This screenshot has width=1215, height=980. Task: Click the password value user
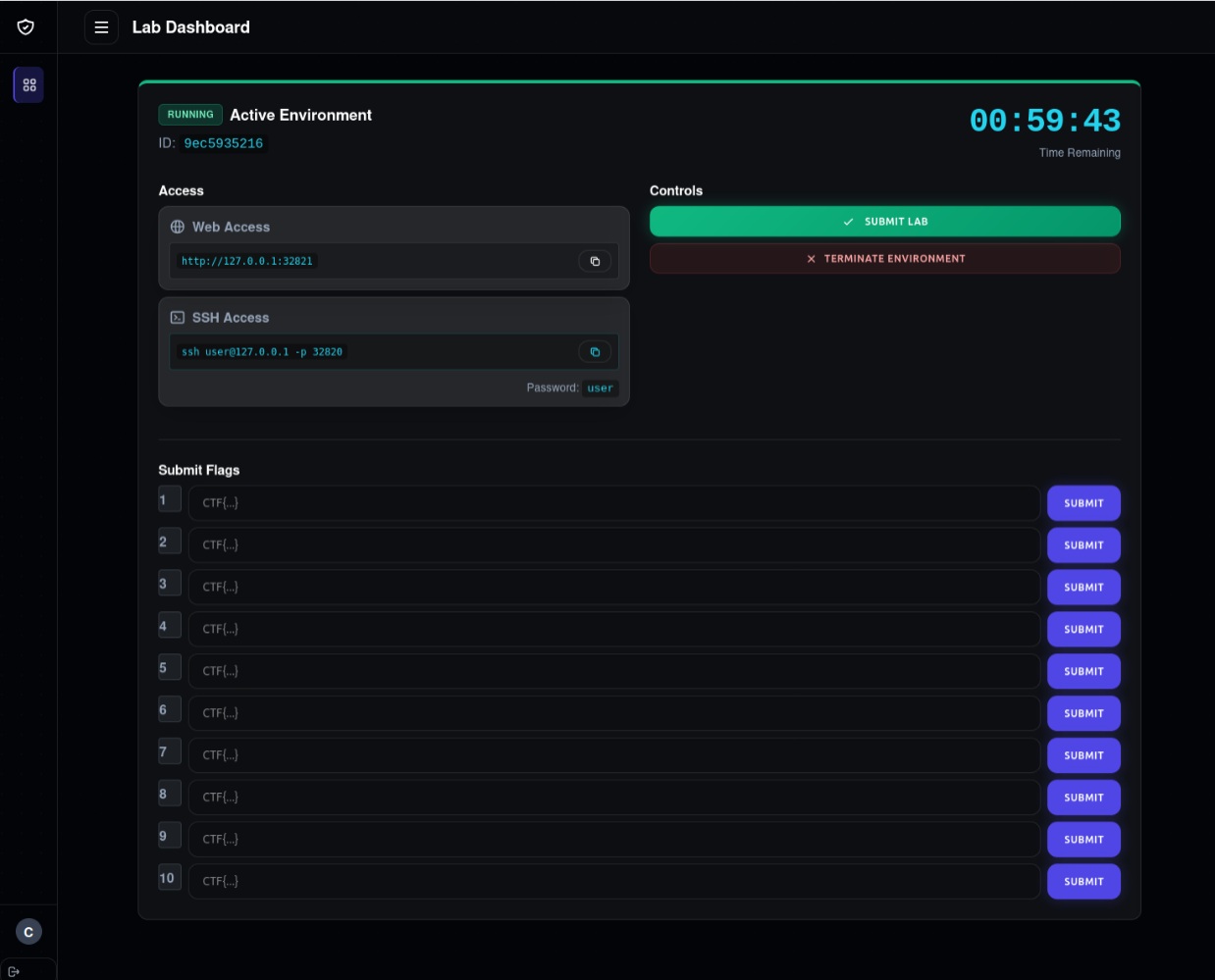(600, 388)
